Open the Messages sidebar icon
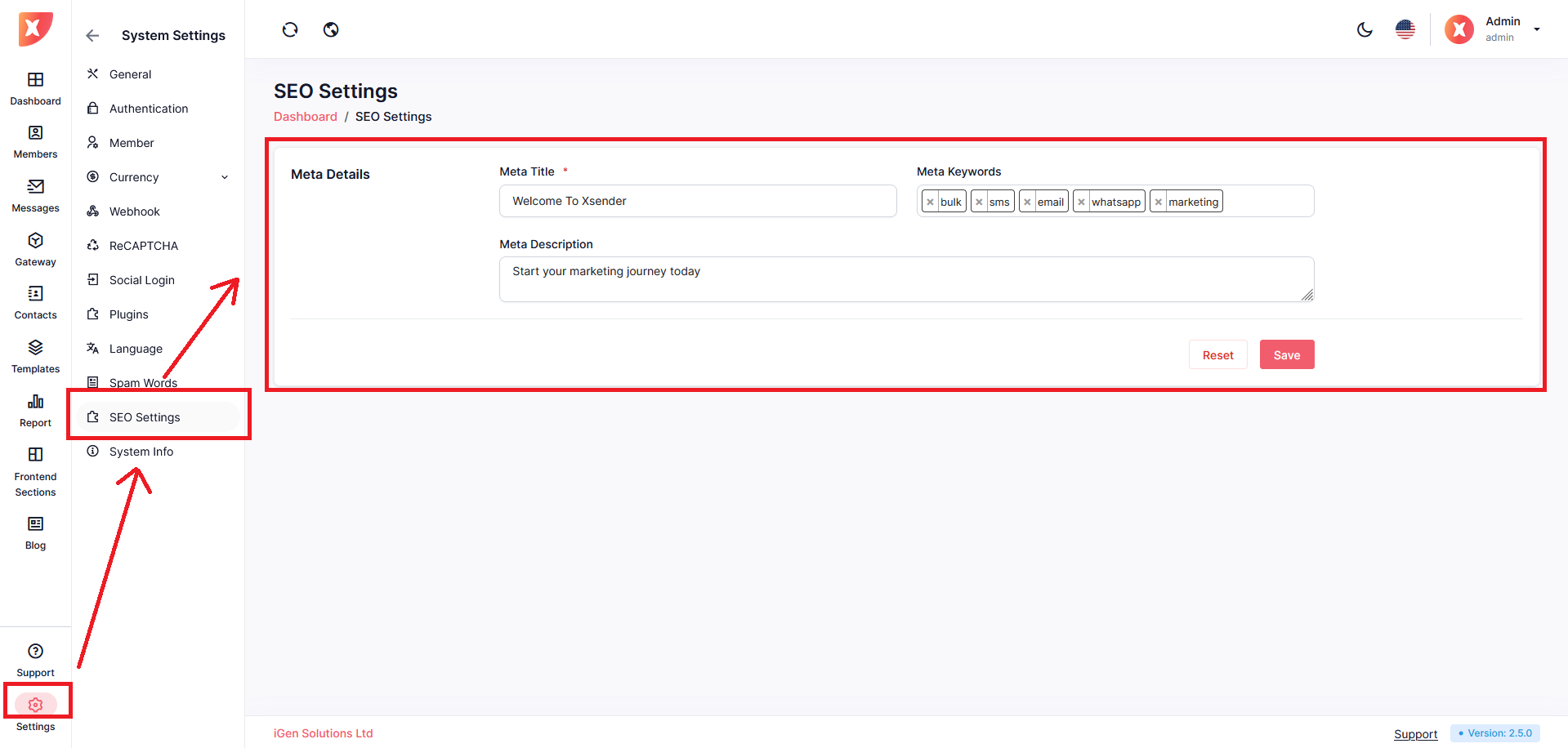The width and height of the screenshot is (1568, 748). click(x=35, y=187)
